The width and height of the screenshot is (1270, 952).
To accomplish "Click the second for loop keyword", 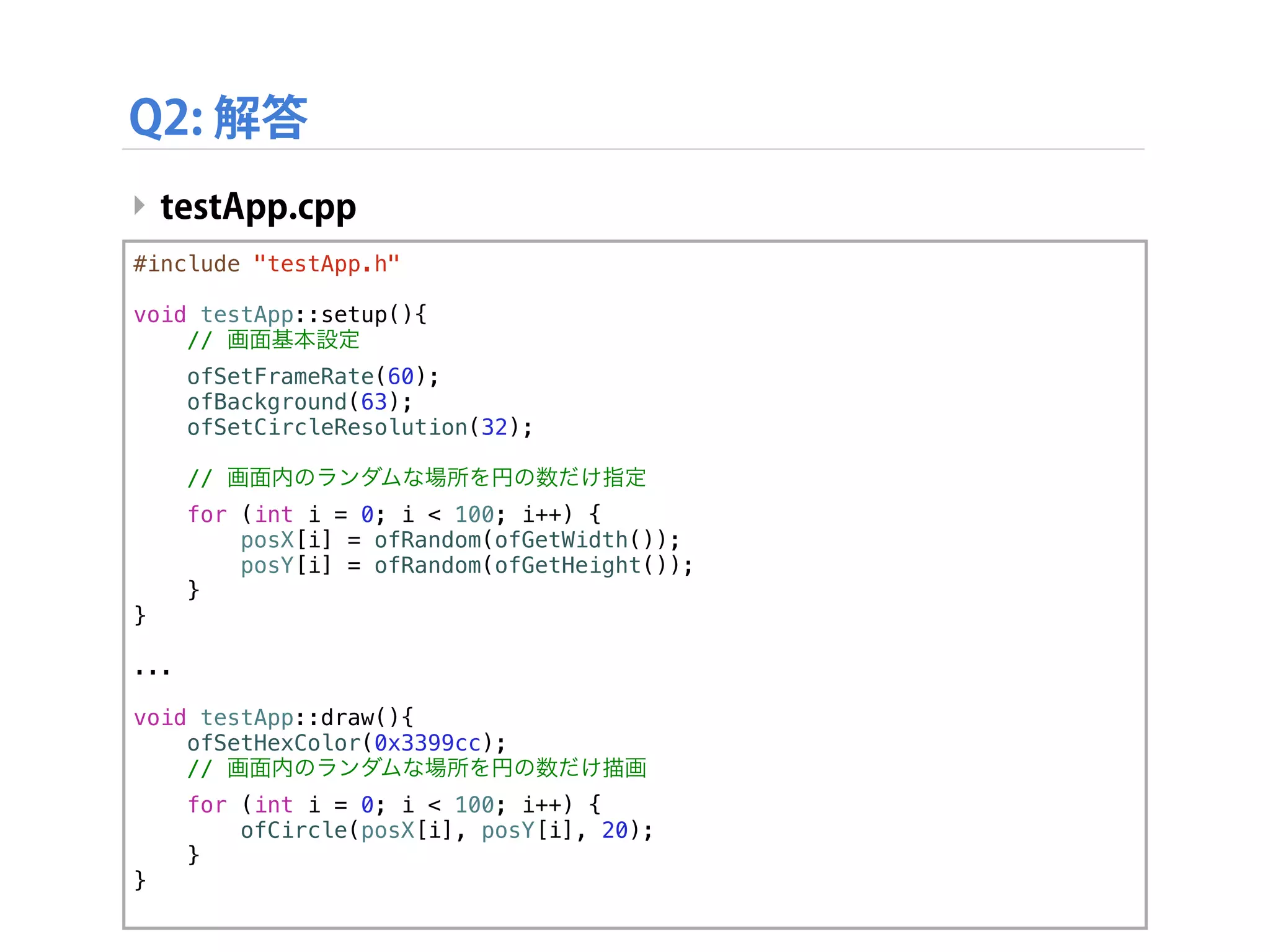I will point(207,804).
